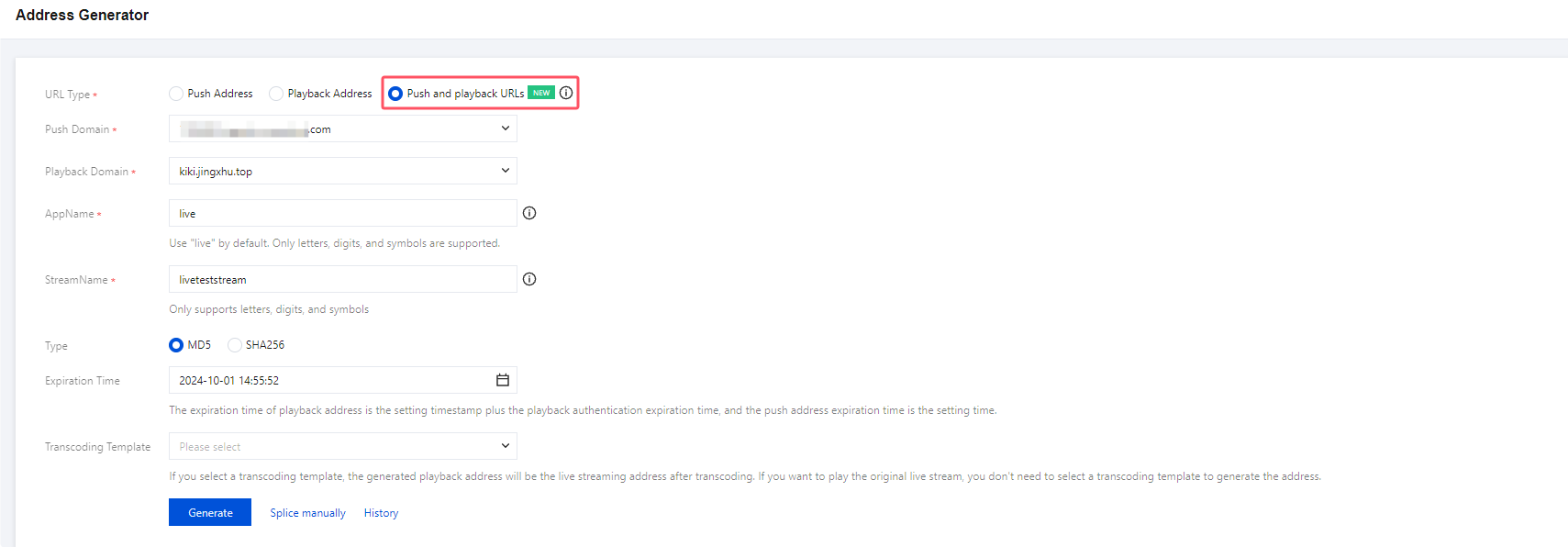
Task: Click the StreamName info icon
Action: point(529,279)
